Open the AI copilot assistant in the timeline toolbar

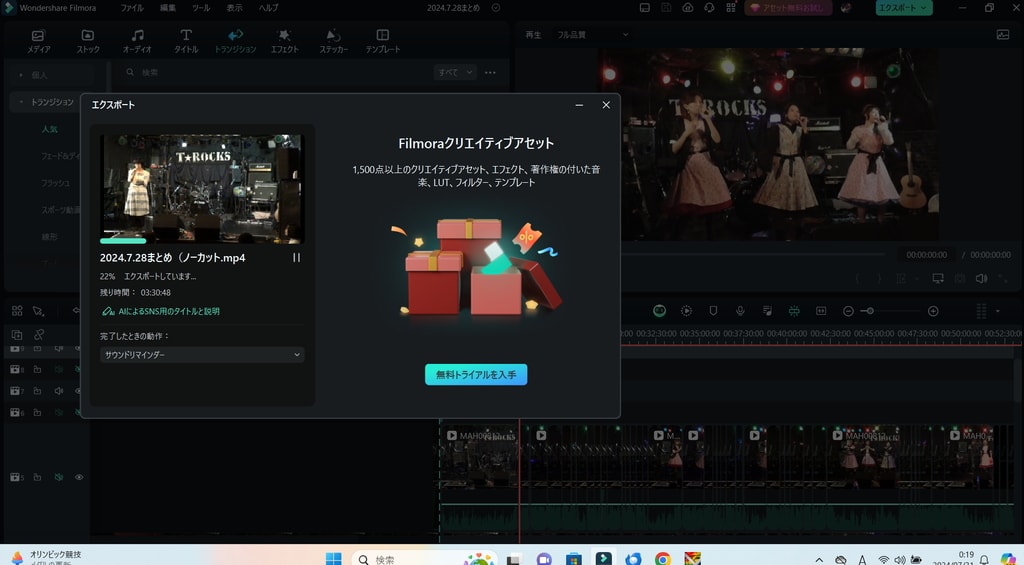[660, 311]
